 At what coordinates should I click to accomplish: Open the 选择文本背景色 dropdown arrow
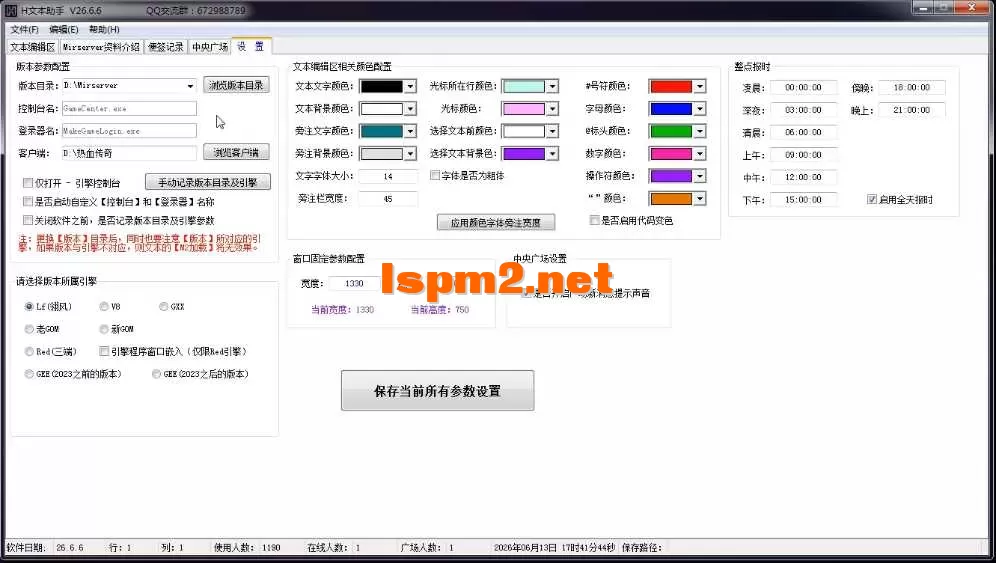point(553,153)
